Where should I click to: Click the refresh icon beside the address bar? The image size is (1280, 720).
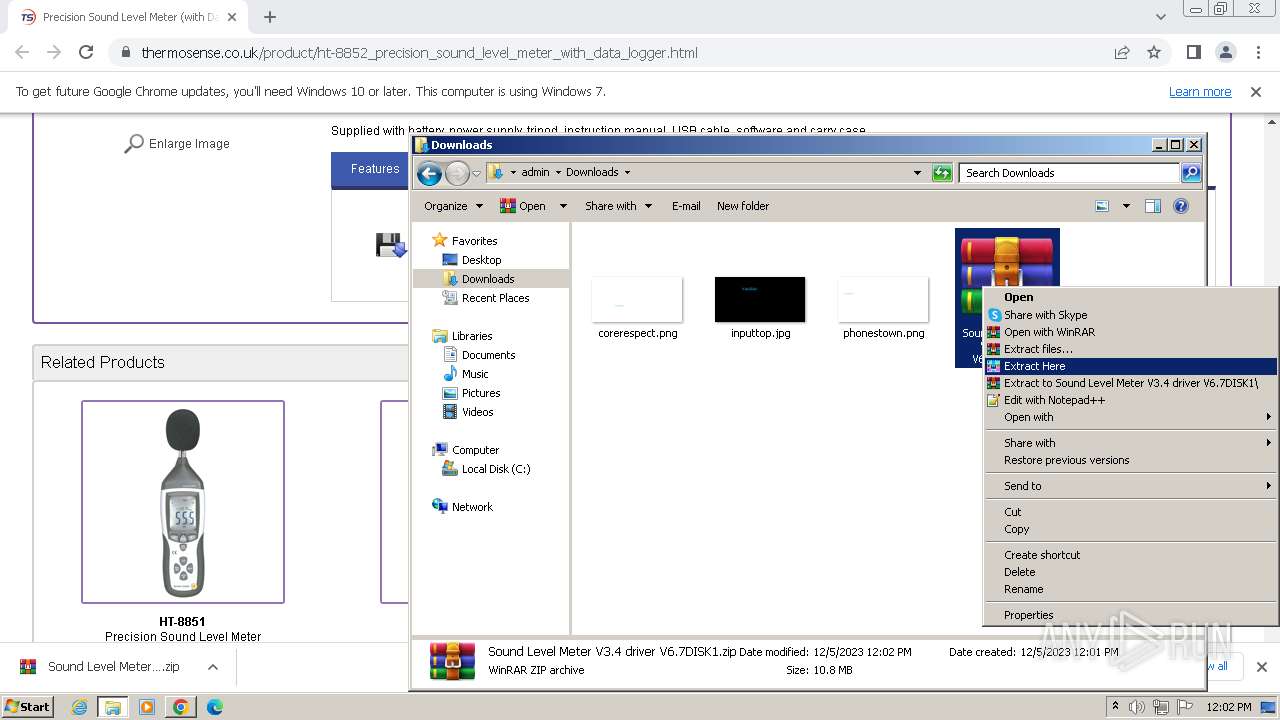(x=942, y=173)
